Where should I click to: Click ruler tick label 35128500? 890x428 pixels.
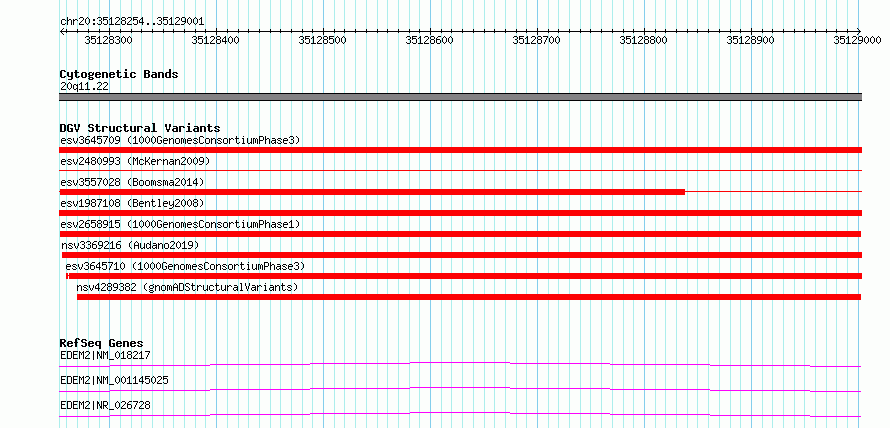[x=322, y=40]
